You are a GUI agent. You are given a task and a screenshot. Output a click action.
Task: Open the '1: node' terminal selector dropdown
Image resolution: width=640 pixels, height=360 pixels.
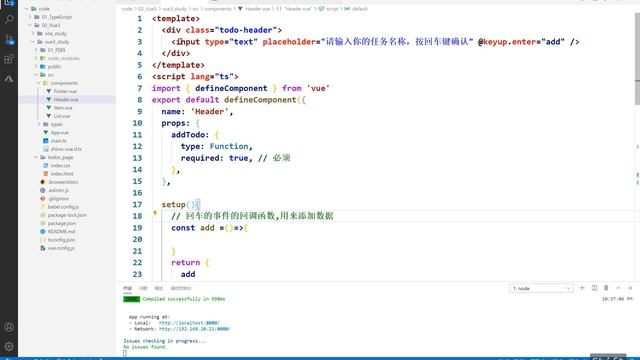[541, 289]
